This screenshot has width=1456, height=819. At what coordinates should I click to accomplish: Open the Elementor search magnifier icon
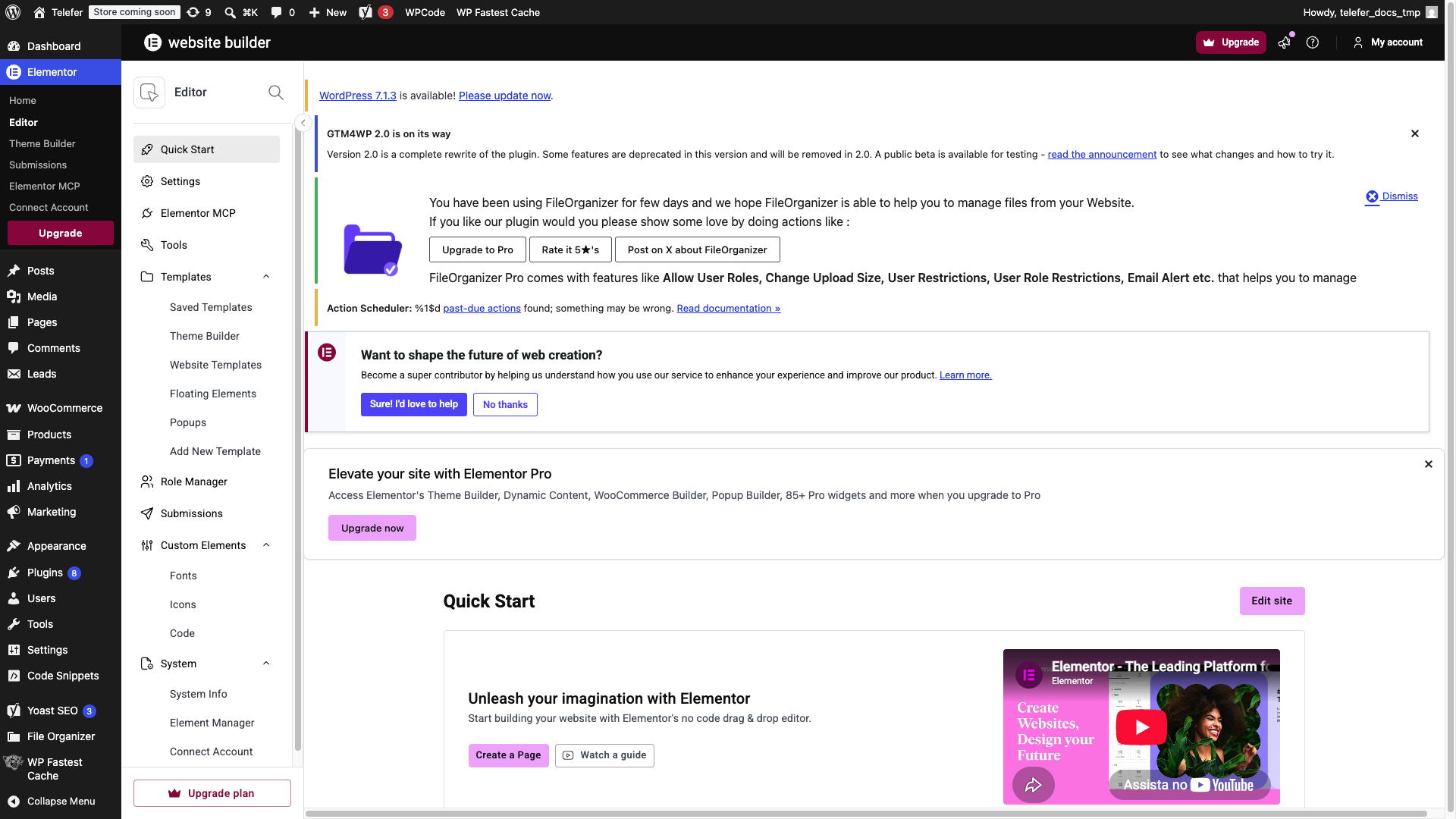click(x=276, y=93)
